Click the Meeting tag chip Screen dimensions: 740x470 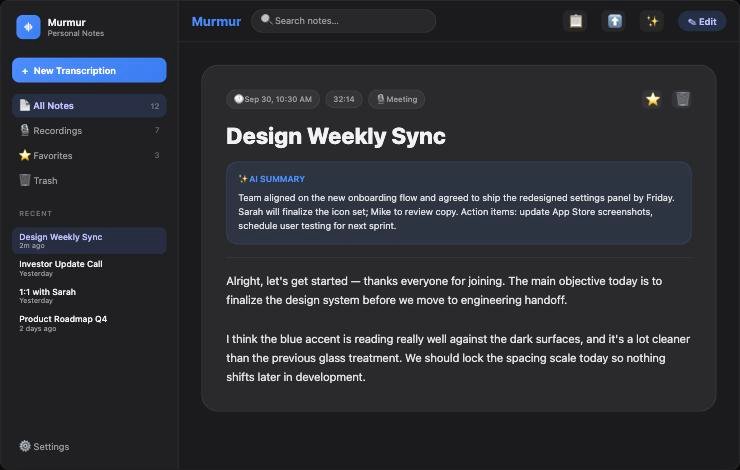click(x=396, y=99)
